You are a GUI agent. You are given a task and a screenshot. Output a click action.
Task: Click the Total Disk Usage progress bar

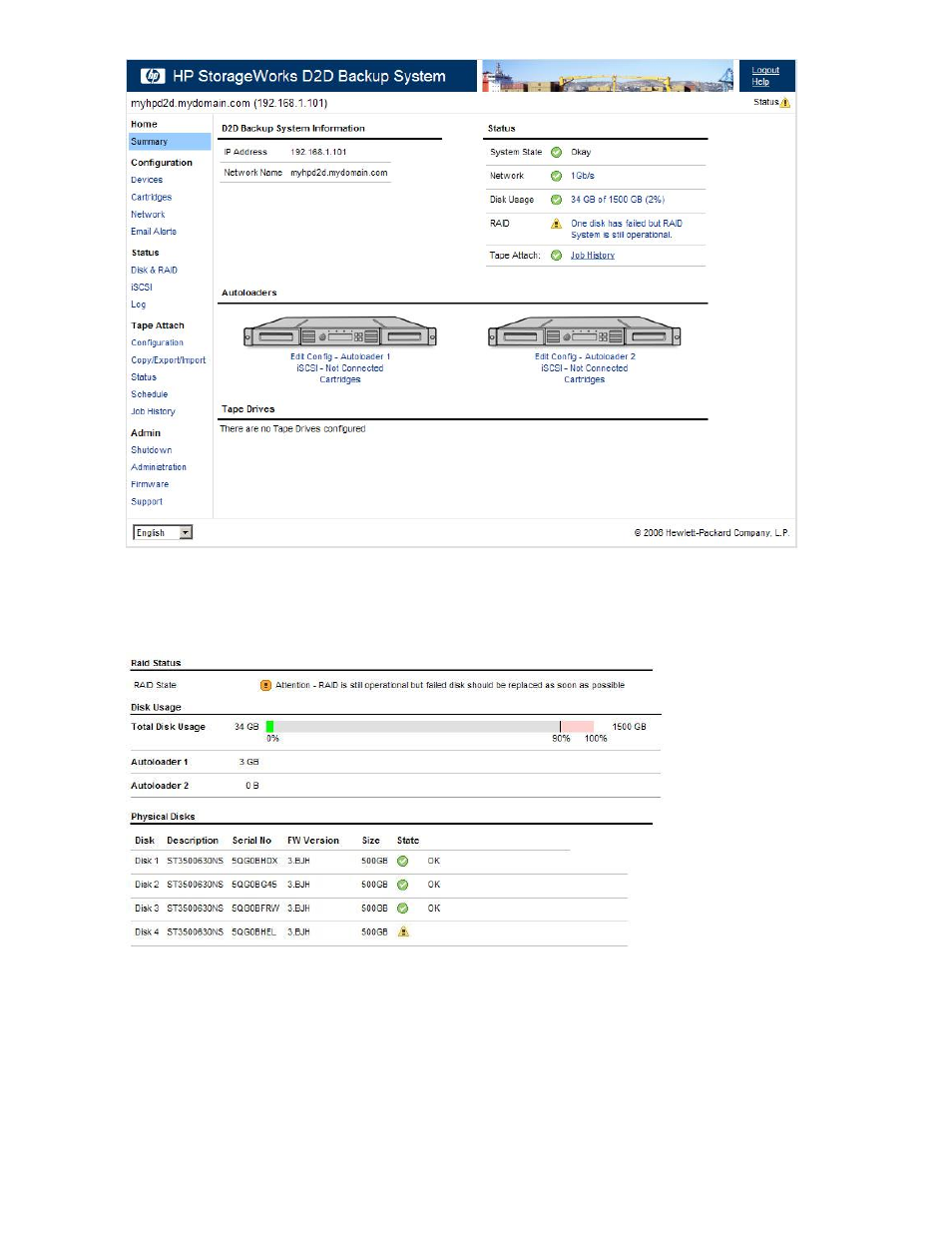coord(430,727)
